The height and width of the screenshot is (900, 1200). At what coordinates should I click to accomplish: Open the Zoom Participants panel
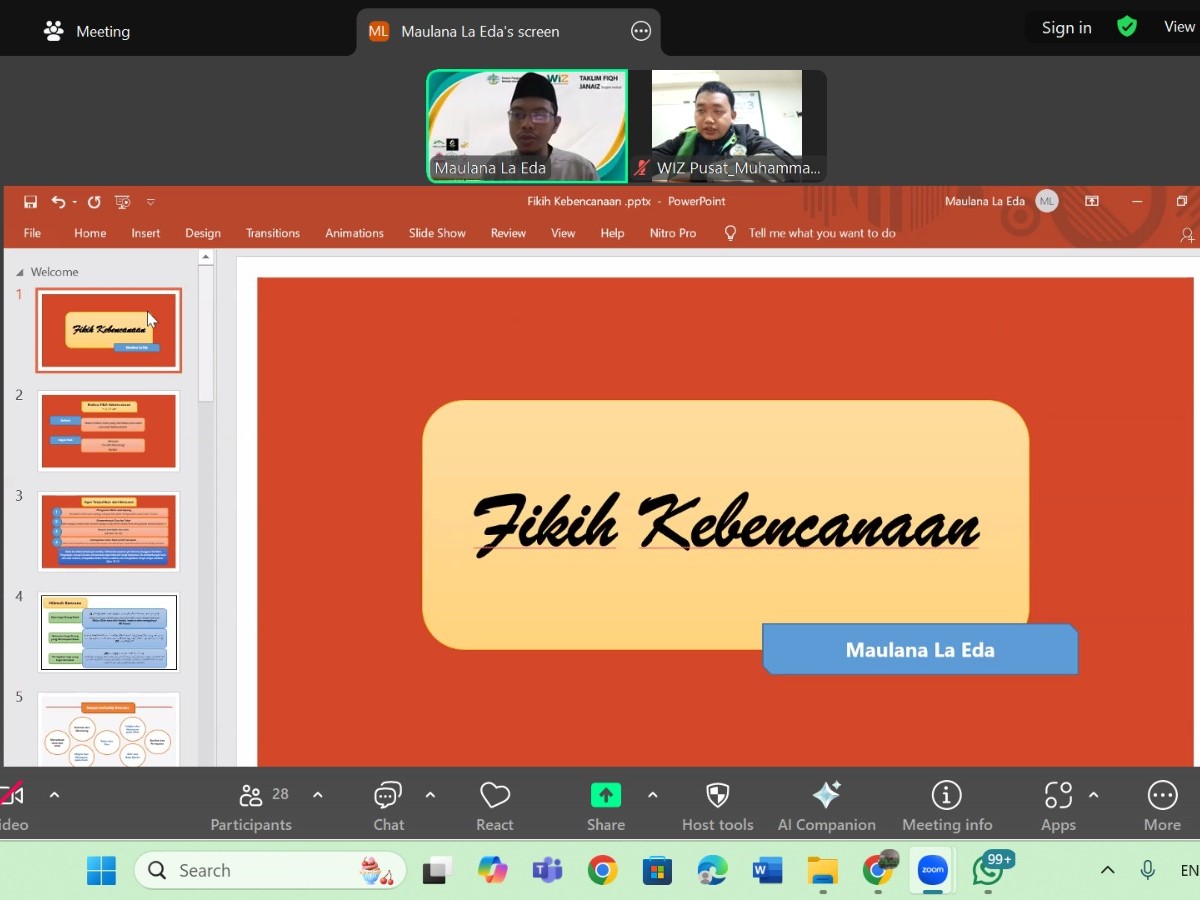(x=251, y=807)
